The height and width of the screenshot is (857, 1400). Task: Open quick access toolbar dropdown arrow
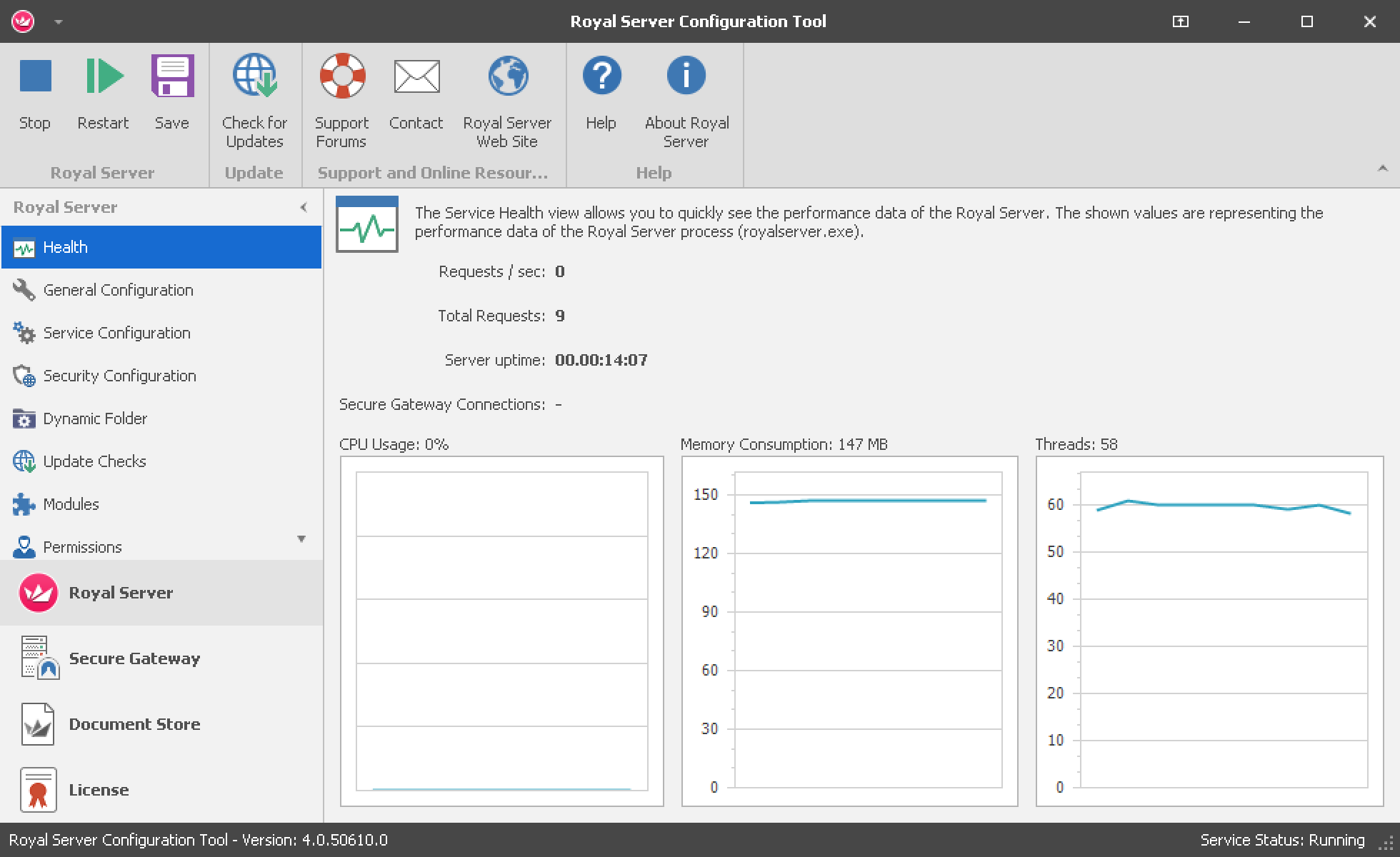coord(59,22)
